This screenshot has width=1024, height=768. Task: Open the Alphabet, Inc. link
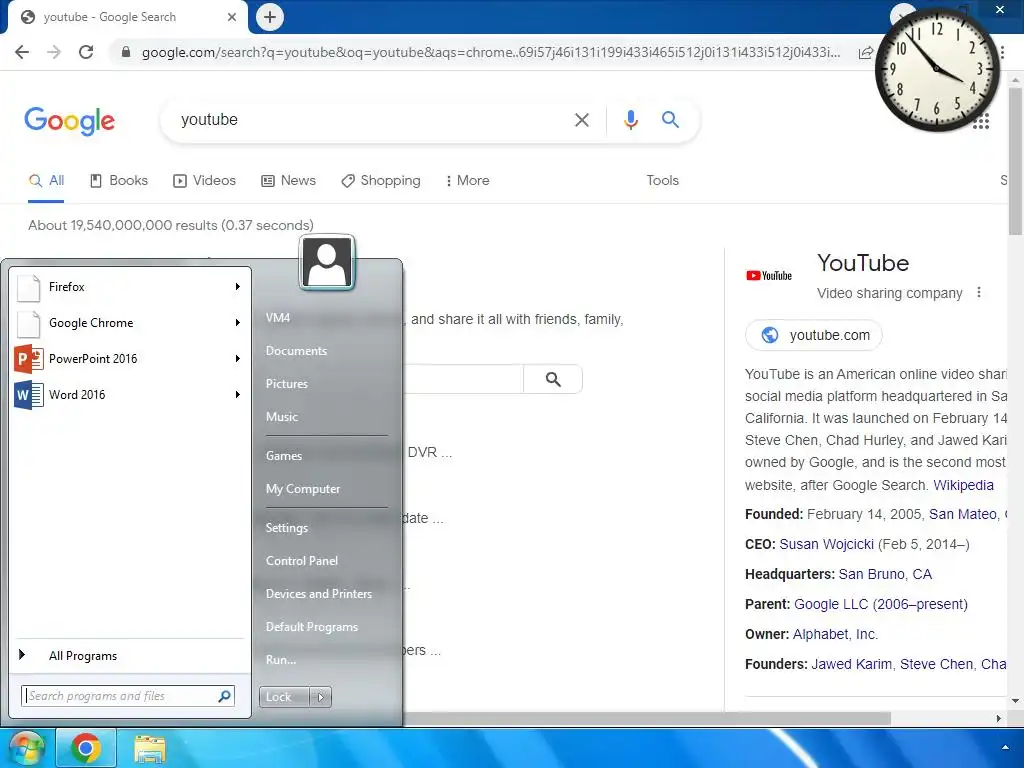(x=835, y=634)
